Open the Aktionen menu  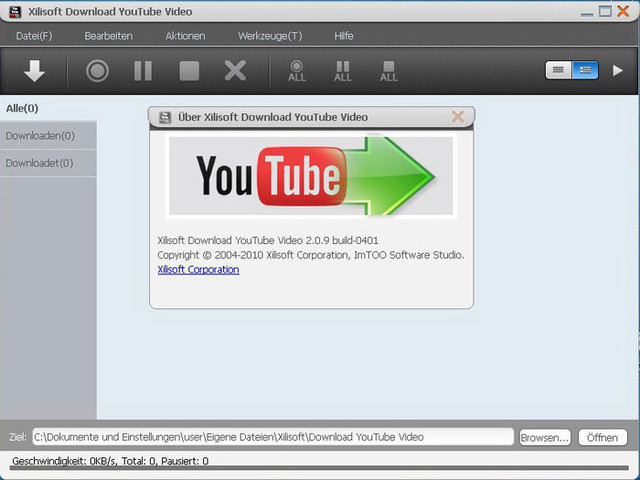(x=185, y=36)
